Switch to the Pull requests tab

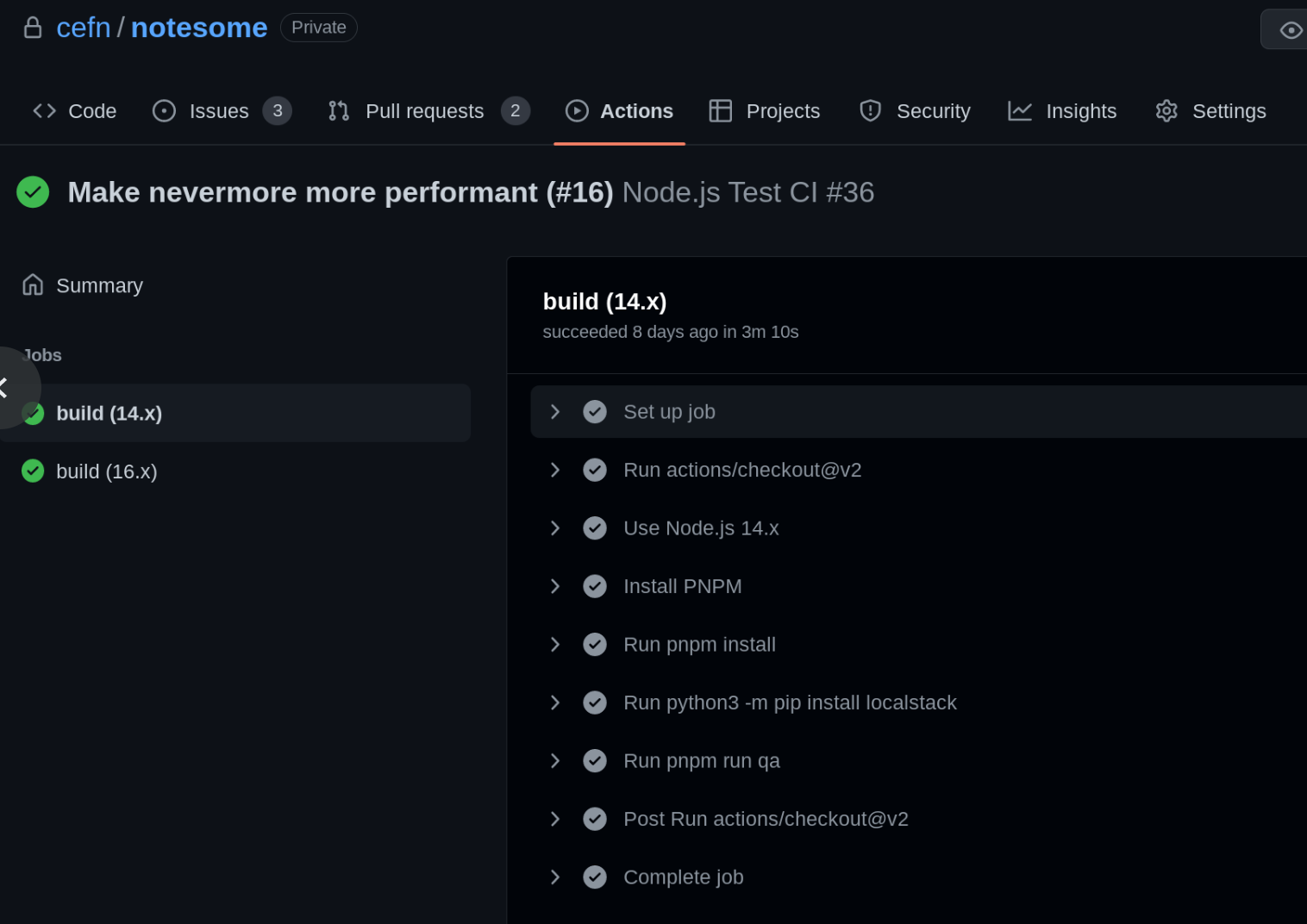428,111
